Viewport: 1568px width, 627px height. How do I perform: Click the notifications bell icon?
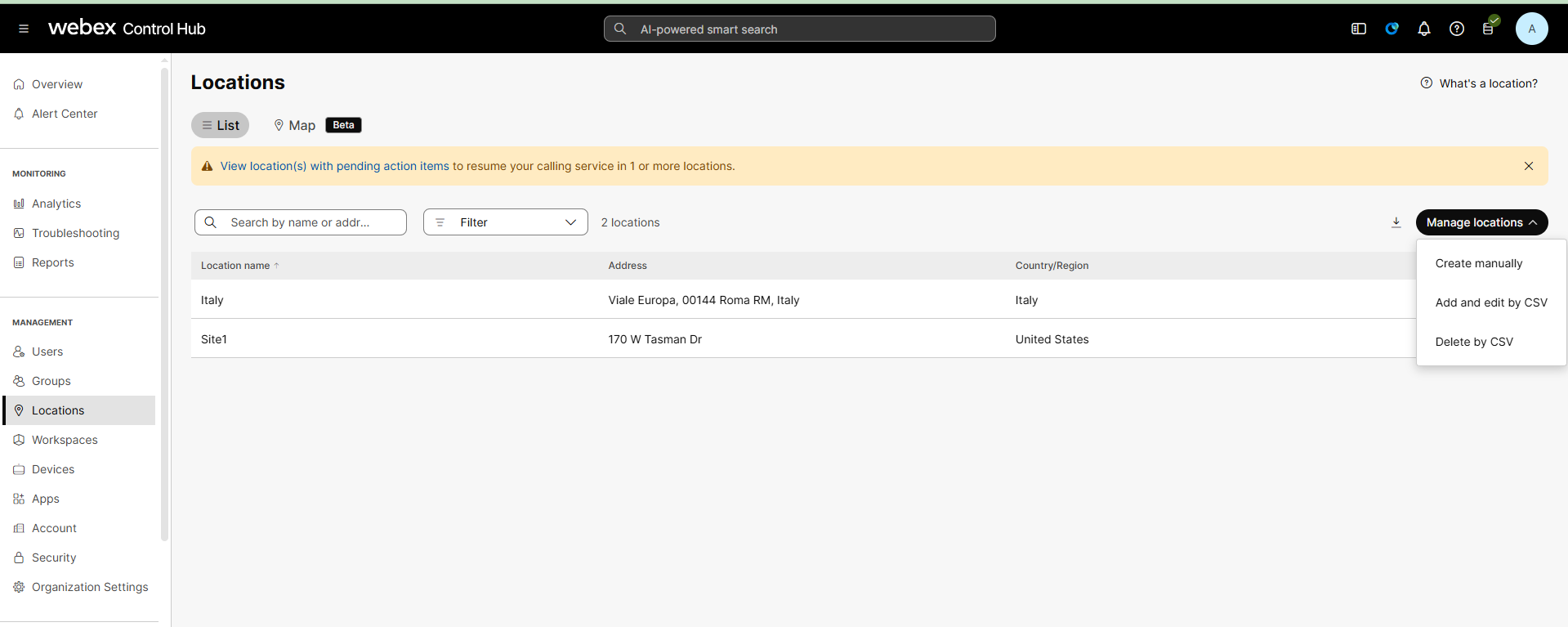coord(1423,29)
